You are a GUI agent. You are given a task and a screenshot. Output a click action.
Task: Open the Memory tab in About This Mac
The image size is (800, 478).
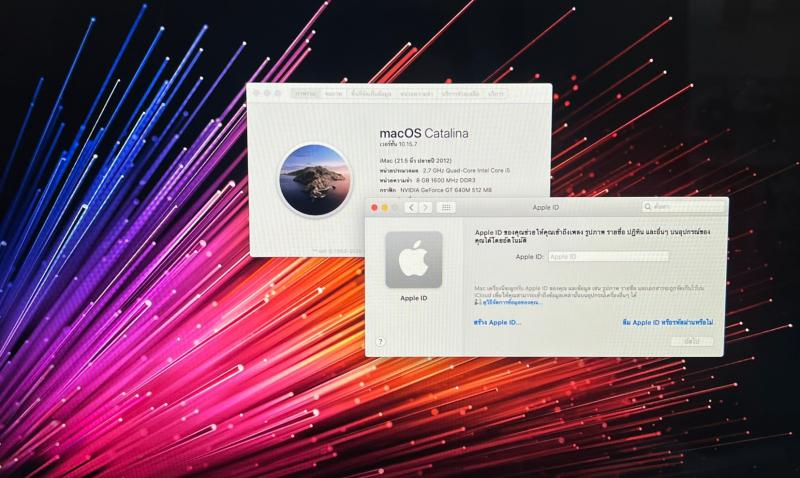pyautogui.click(x=416, y=94)
